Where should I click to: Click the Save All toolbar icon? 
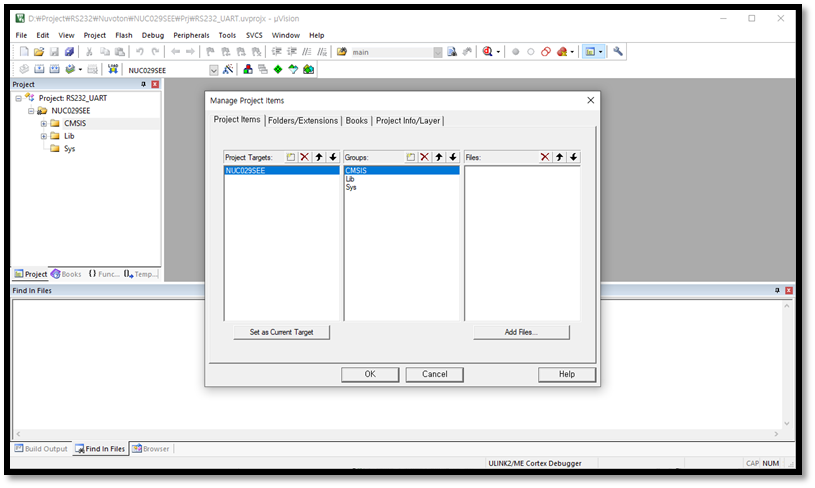69,51
